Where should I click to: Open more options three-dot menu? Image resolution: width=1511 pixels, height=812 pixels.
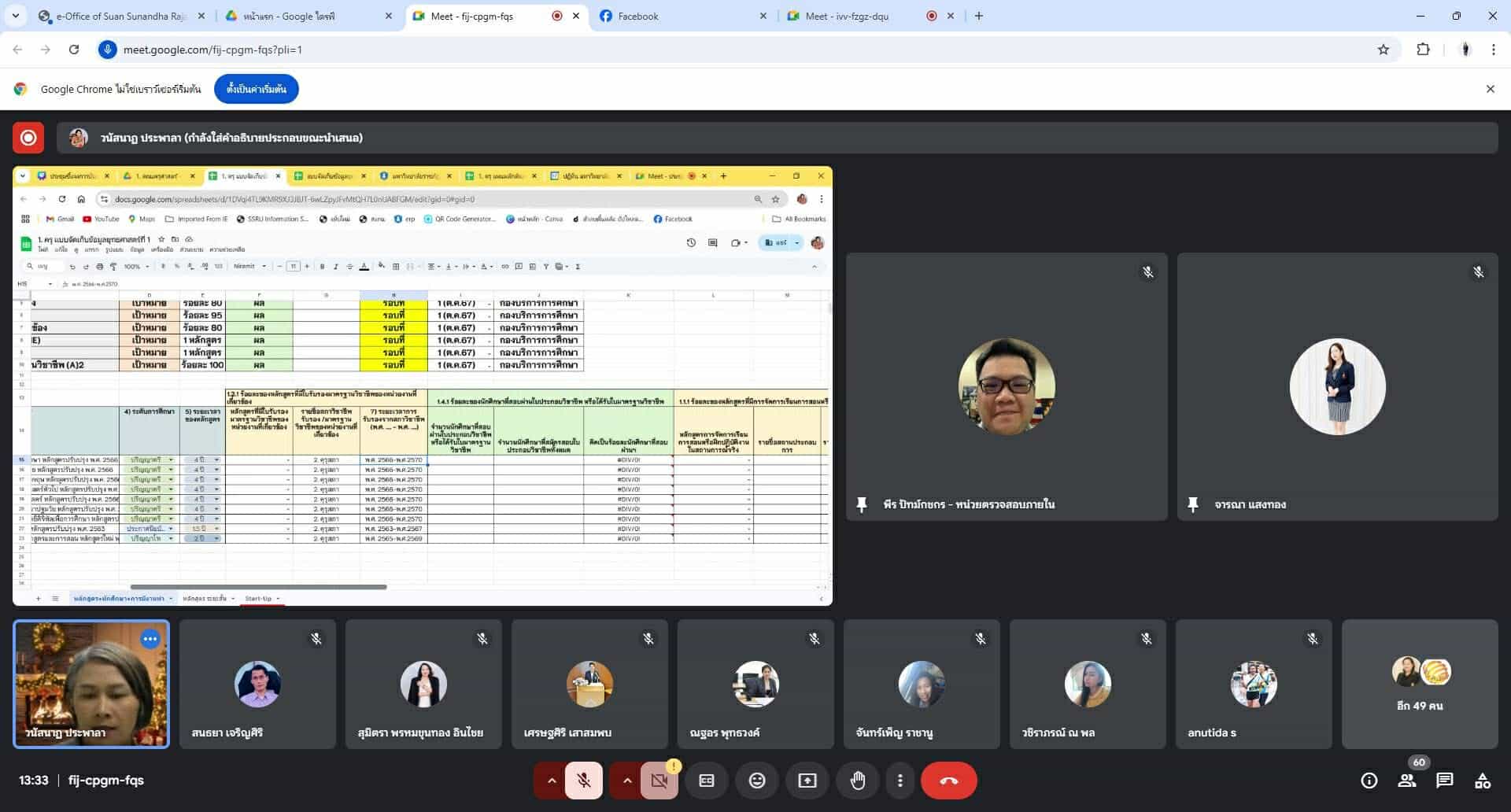pos(900,781)
